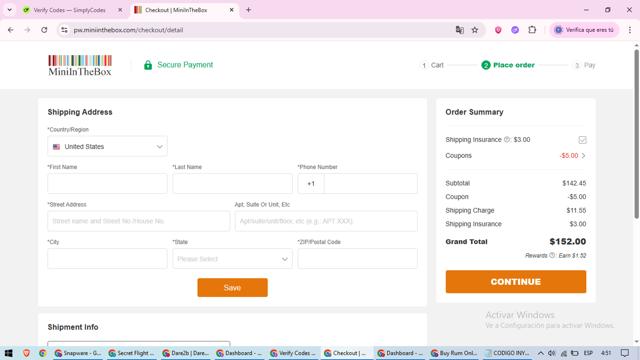The width and height of the screenshot is (640, 360).
Task: Open the Secret Flight taskbar window
Action: [131, 353]
